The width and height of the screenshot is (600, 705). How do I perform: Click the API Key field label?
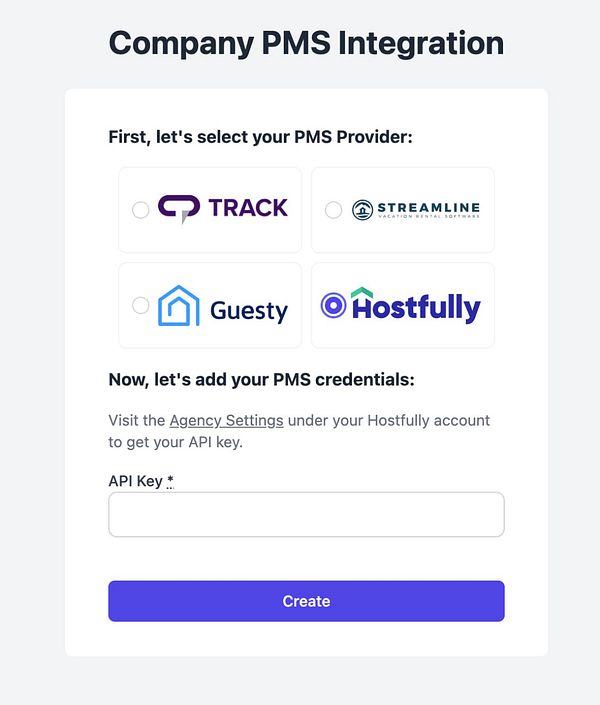(135, 481)
